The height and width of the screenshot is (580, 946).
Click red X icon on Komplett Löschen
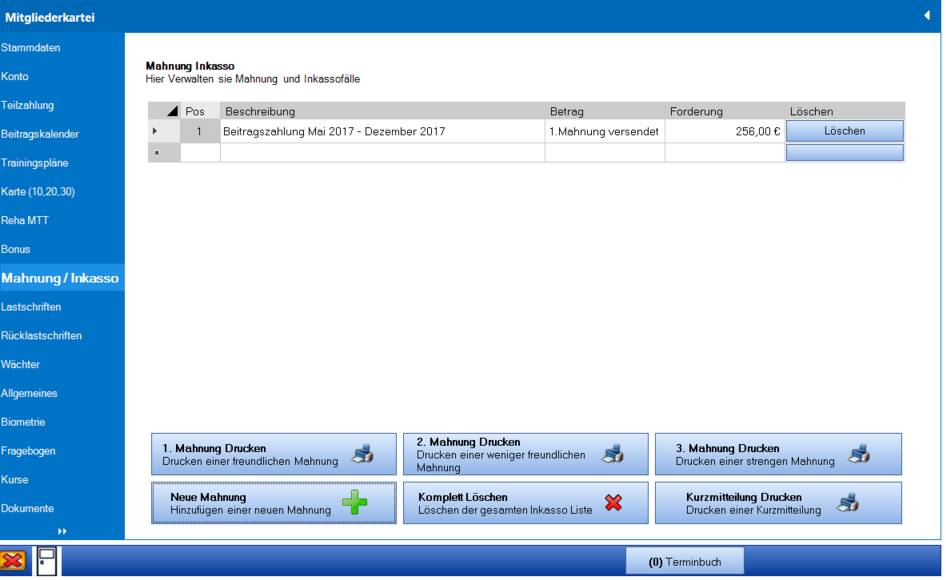click(613, 503)
